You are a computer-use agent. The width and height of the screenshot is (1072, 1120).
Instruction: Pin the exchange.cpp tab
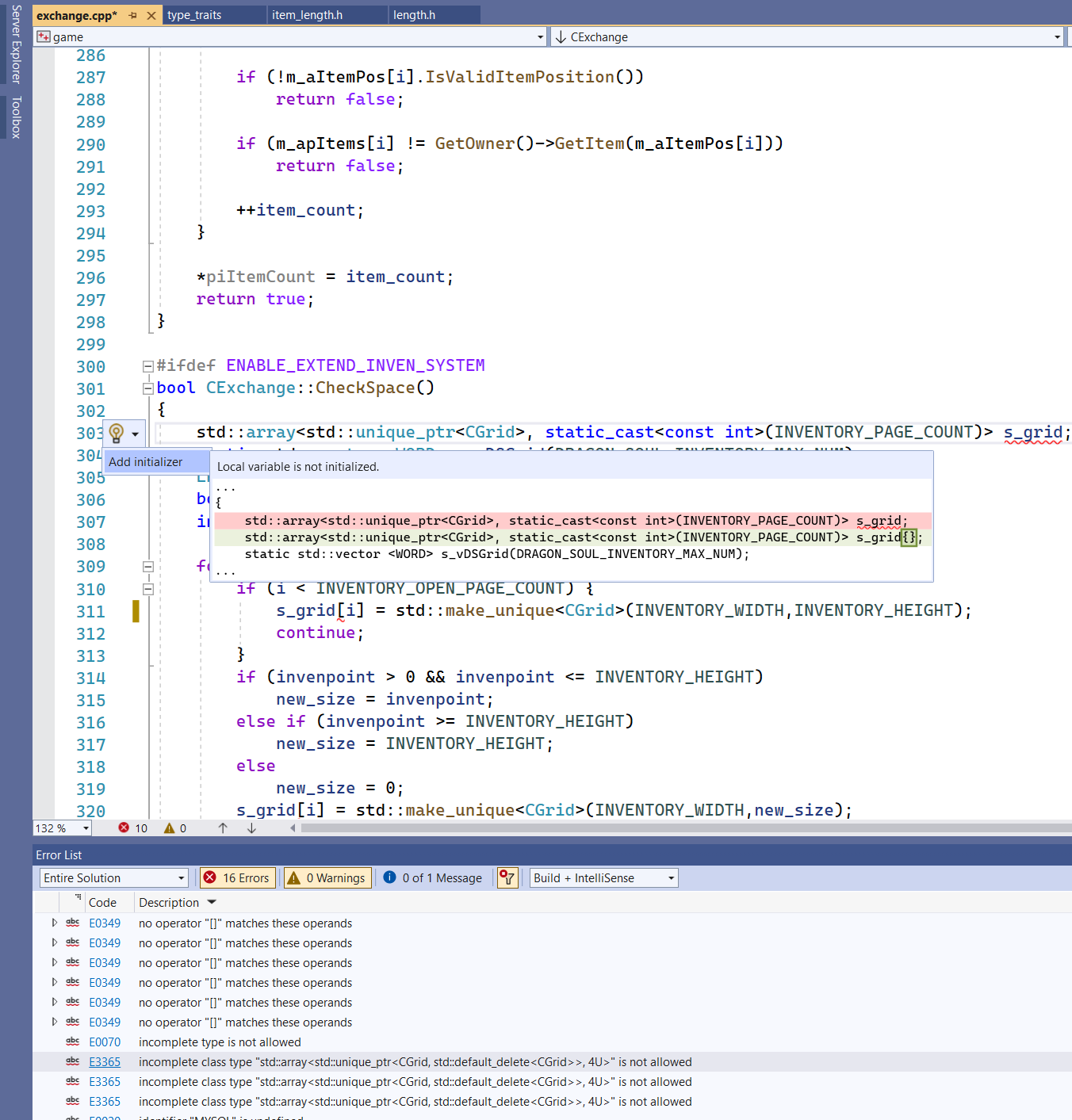point(132,15)
